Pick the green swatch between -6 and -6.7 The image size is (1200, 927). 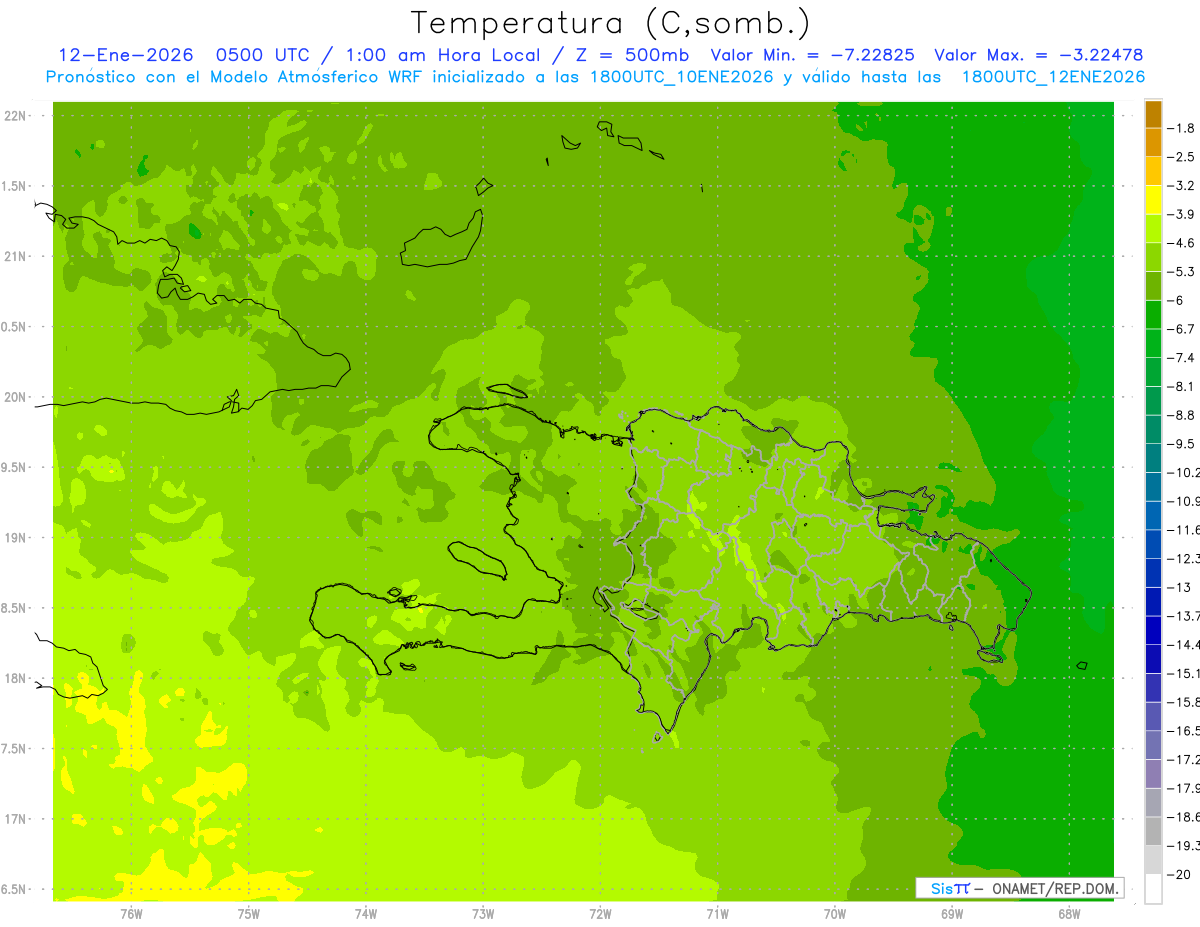pos(1153,315)
